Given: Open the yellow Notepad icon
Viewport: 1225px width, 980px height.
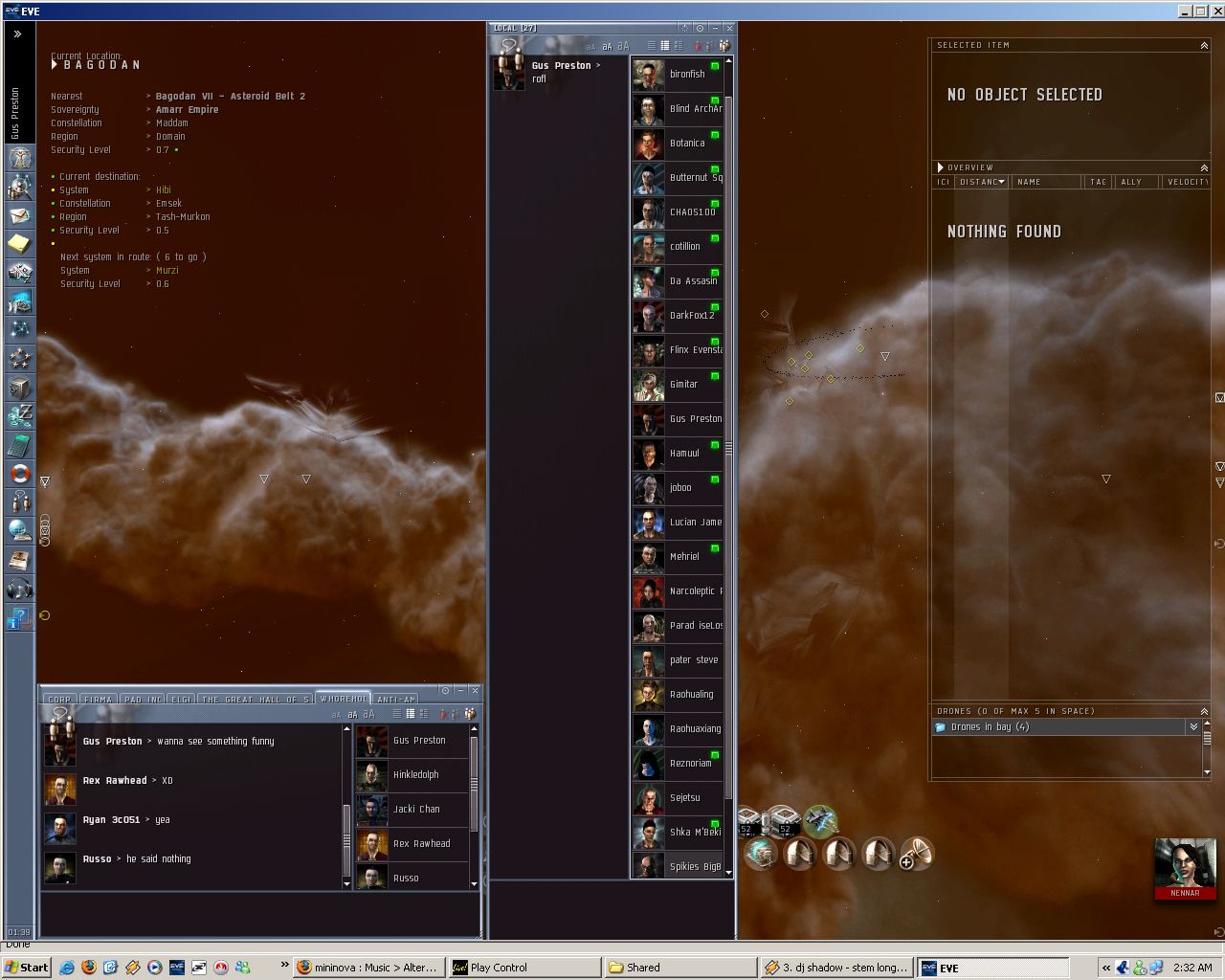Looking at the screenshot, I should [x=20, y=243].
